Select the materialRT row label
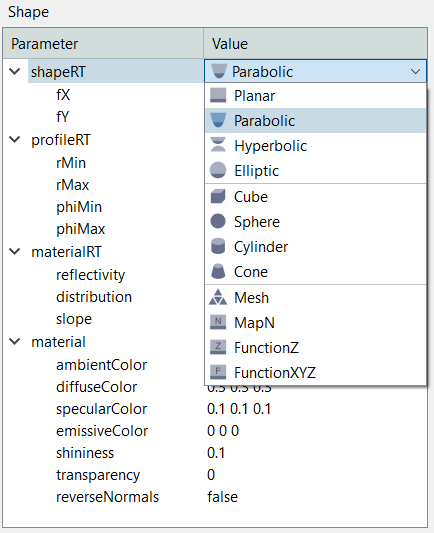 pyautogui.click(x=66, y=252)
